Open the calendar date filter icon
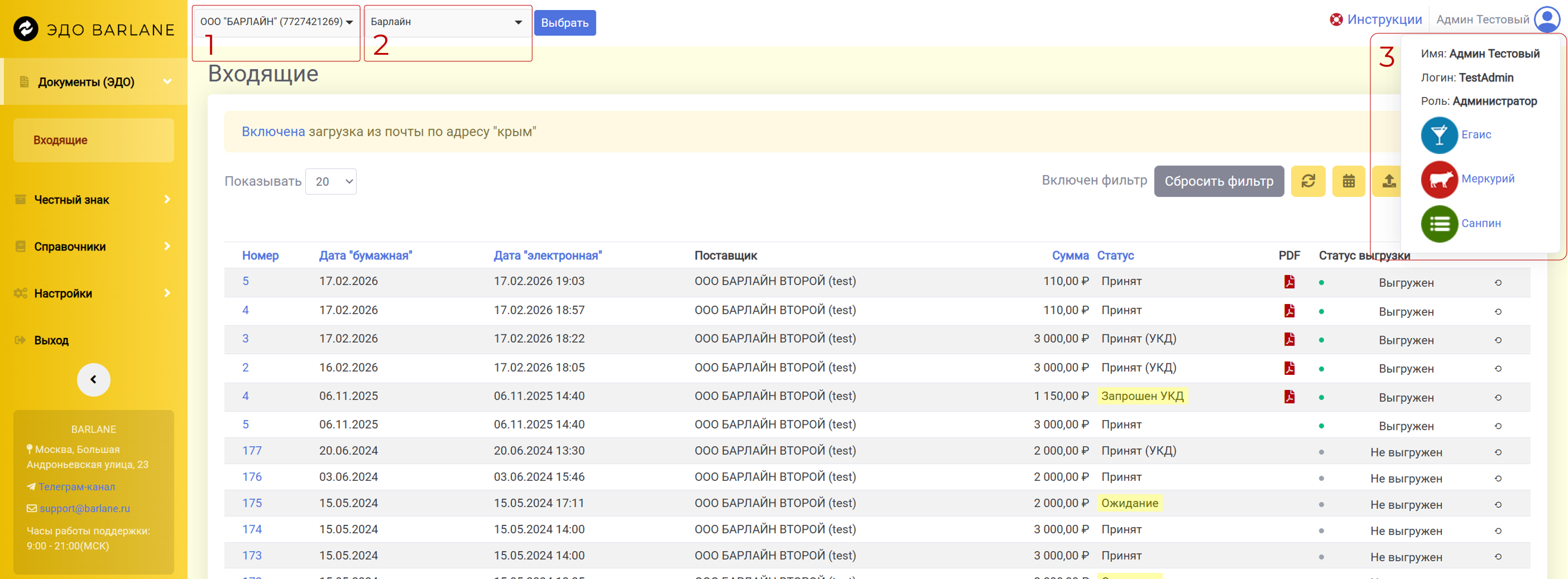The width and height of the screenshot is (1568, 579). click(1348, 181)
